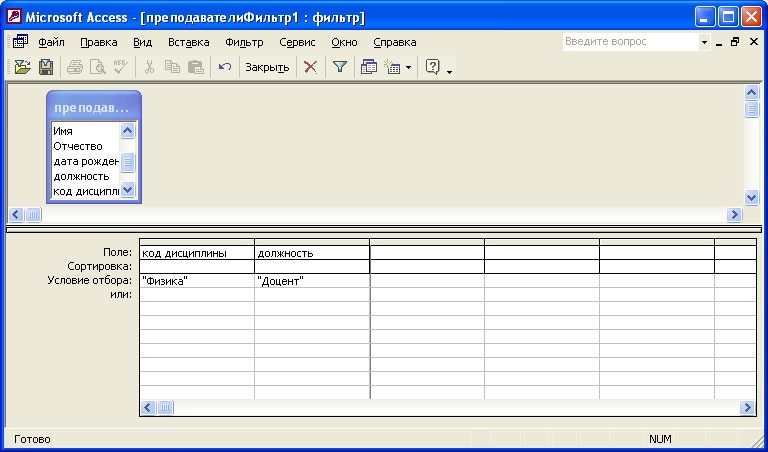Click upper pane horizontal scroll right arrow
Viewport: 768px width, 452px height.
coord(734,214)
